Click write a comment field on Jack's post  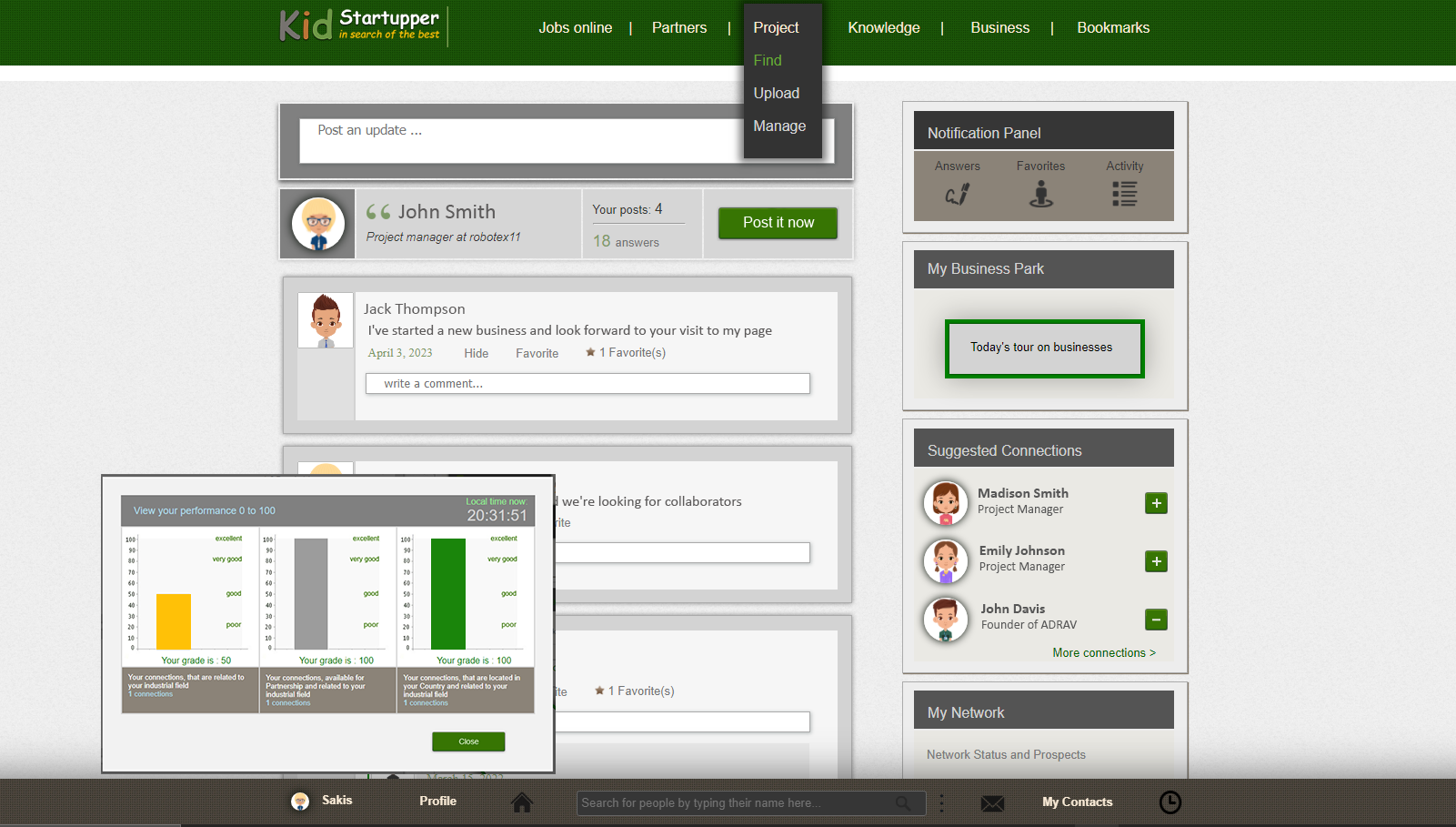point(587,384)
